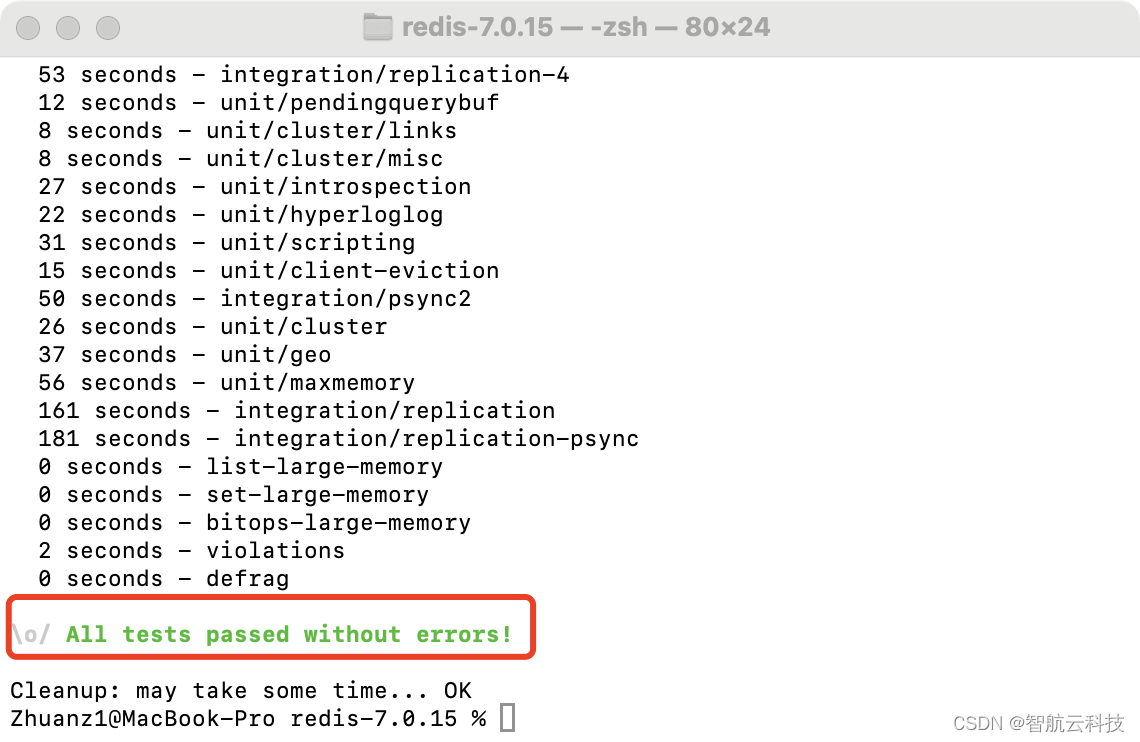Click the unit/hyperloglog test line
Image resolution: width=1140 pixels, height=742 pixels.
(x=241, y=214)
